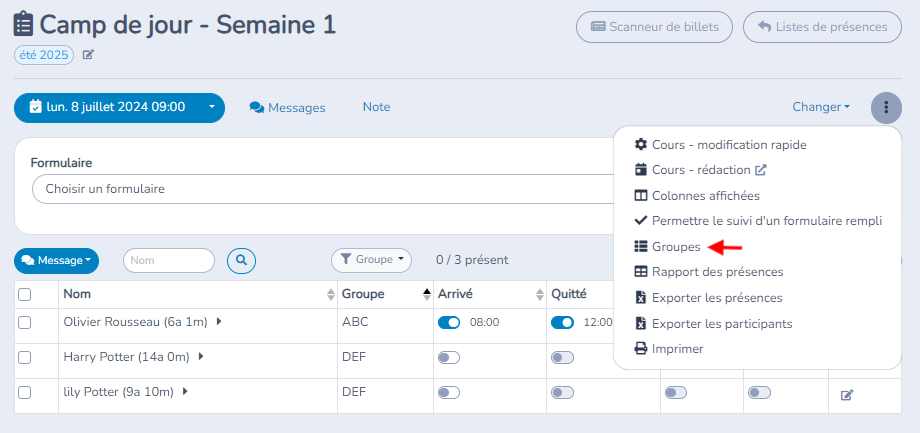Click the été 2025 tag
The height and width of the screenshot is (433, 920).
(x=44, y=55)
